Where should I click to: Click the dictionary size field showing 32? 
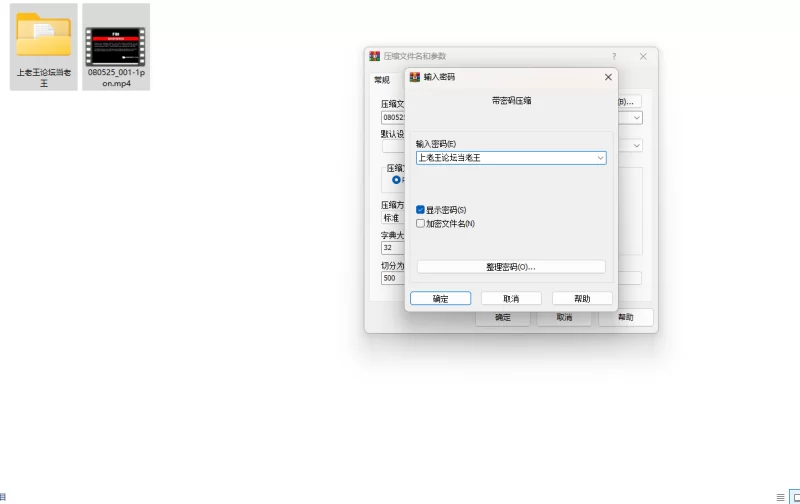tap(393, 248)
